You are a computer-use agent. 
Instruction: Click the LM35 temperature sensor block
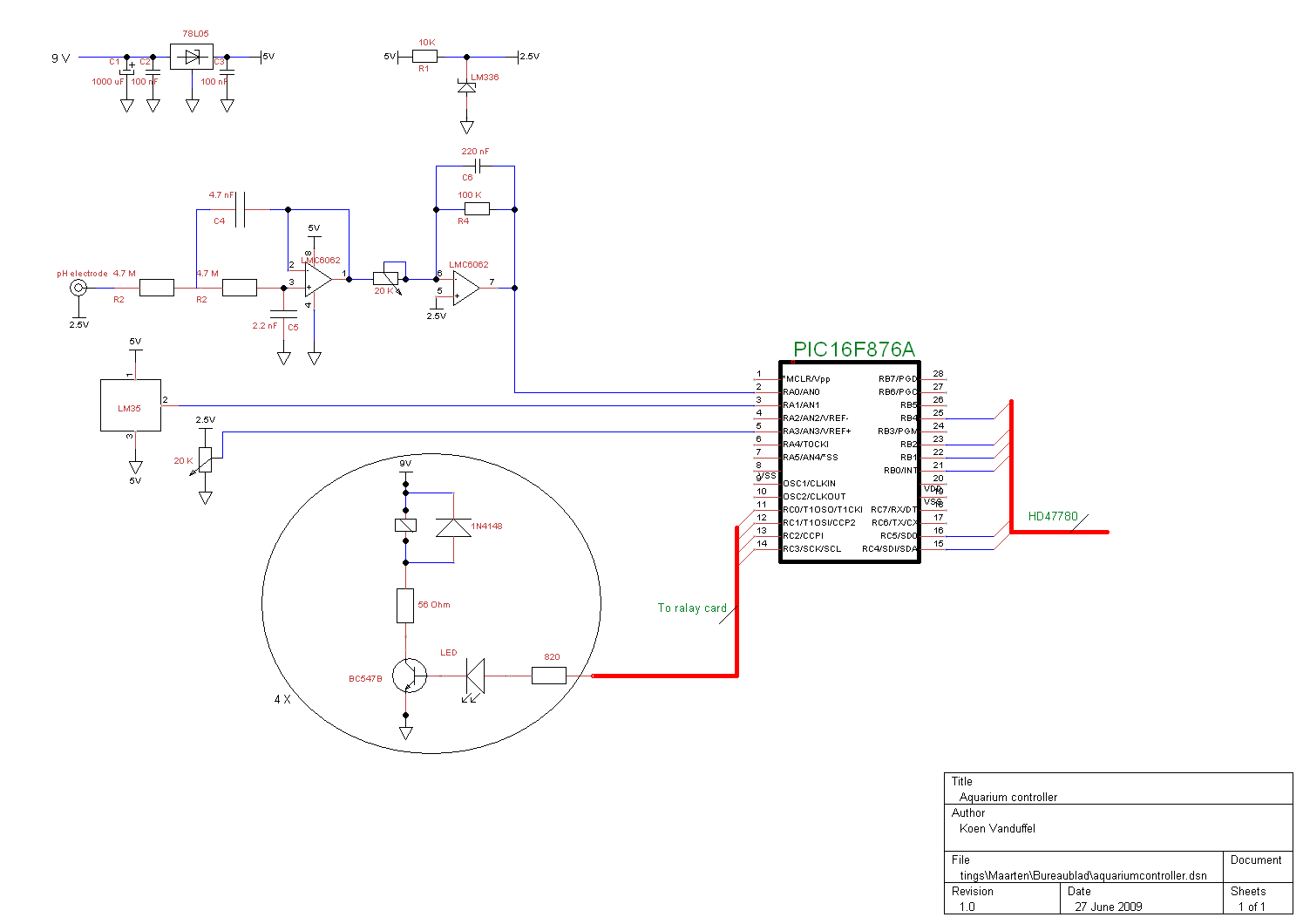point(131,405)
